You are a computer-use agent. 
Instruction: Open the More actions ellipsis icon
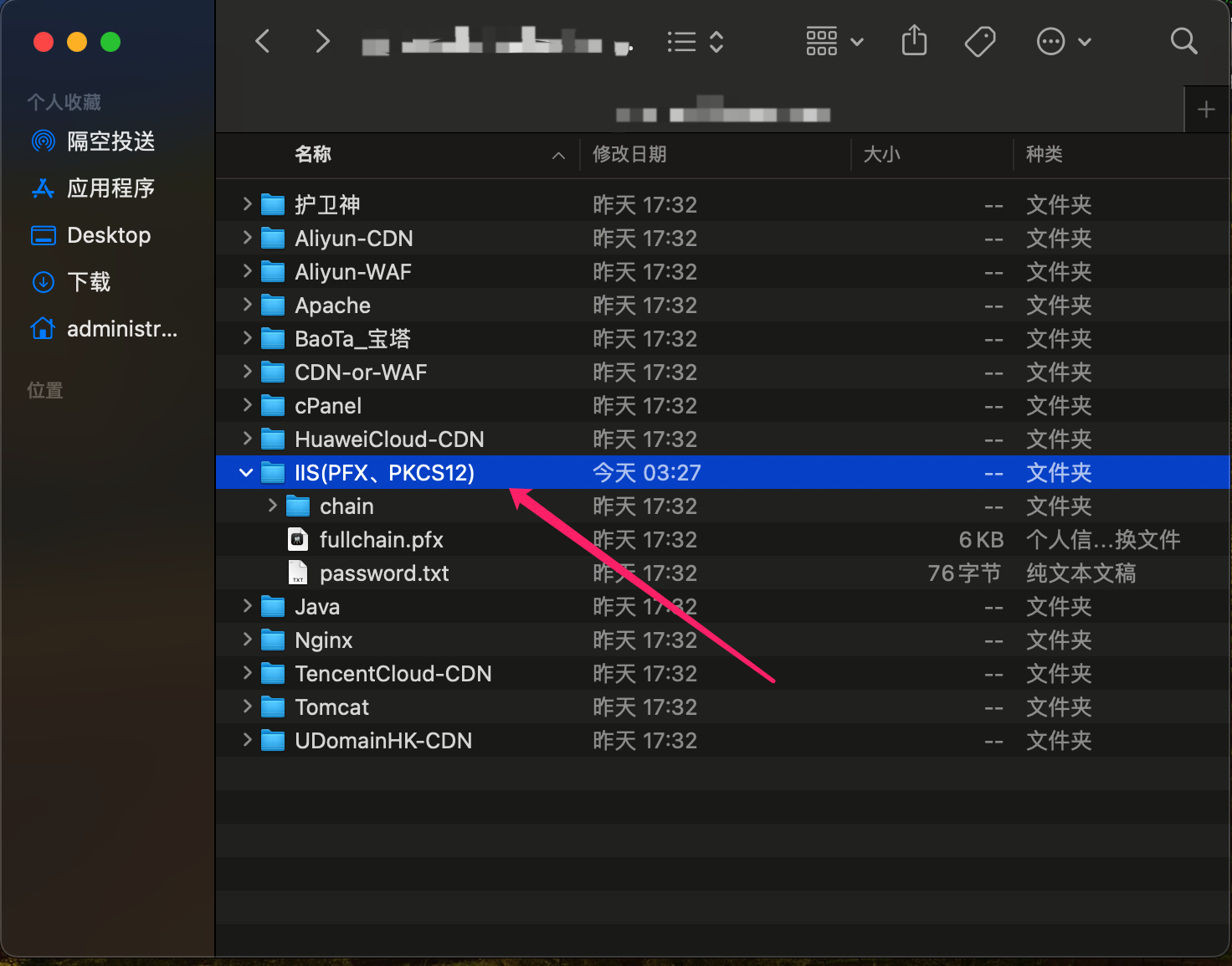pos(1051,41)
